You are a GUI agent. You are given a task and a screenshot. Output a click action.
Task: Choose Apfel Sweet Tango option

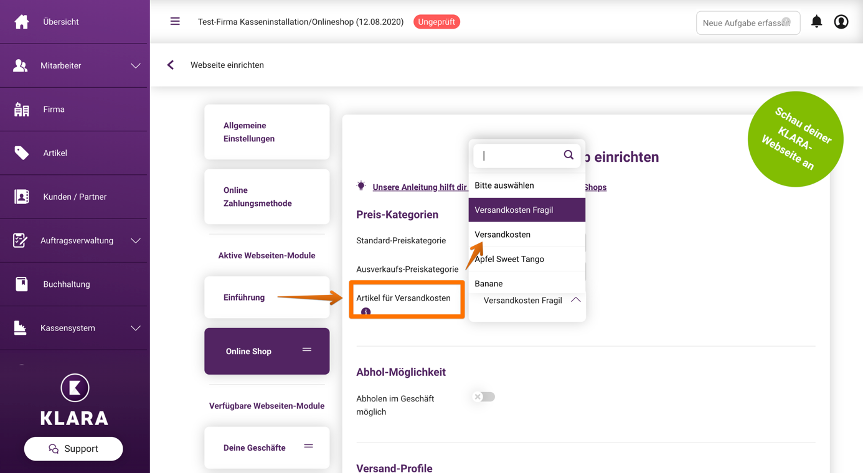click(527, 259)
